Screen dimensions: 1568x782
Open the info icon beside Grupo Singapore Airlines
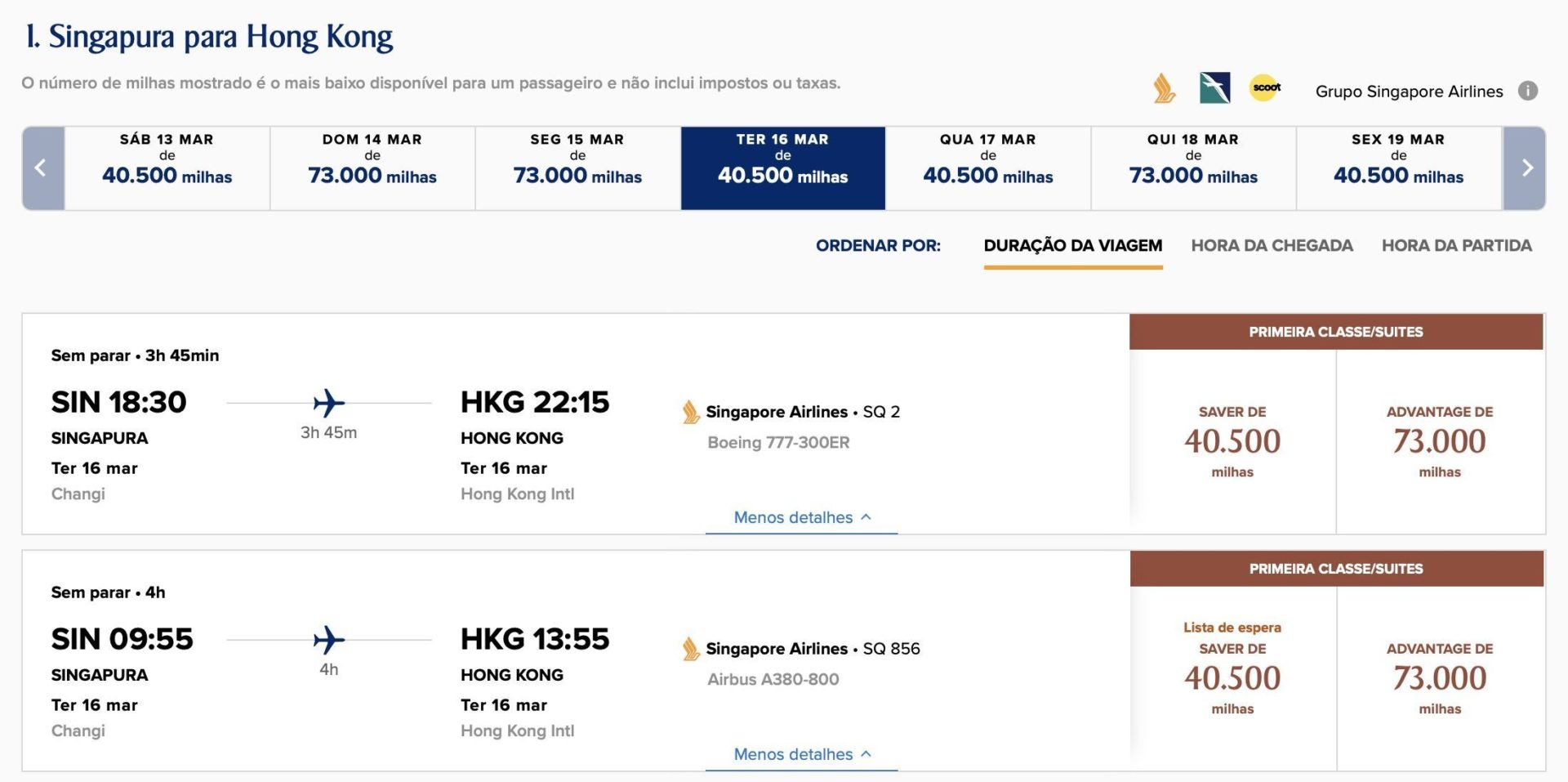[1528, 91]
